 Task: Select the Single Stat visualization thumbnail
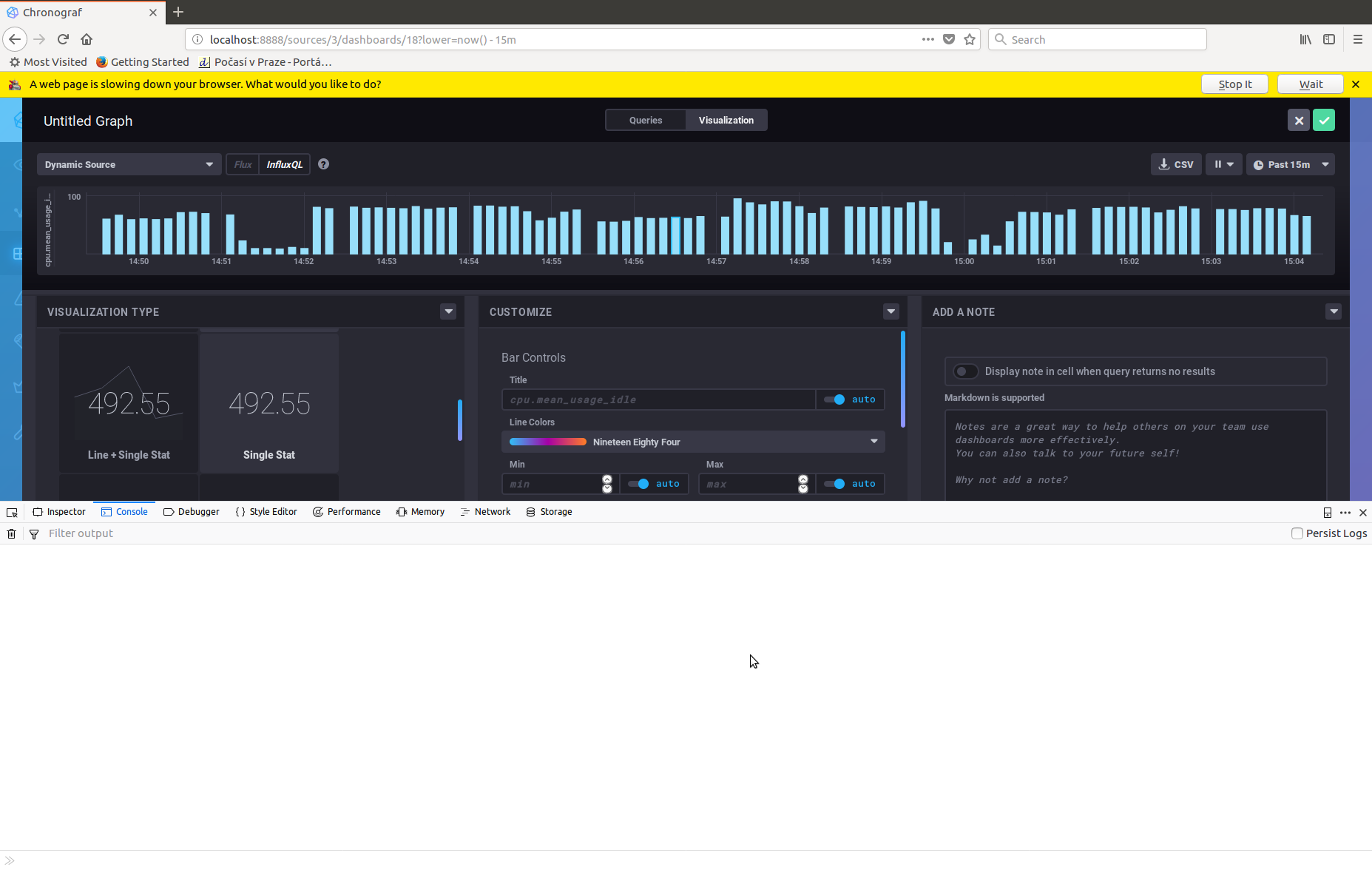point(268,403)
